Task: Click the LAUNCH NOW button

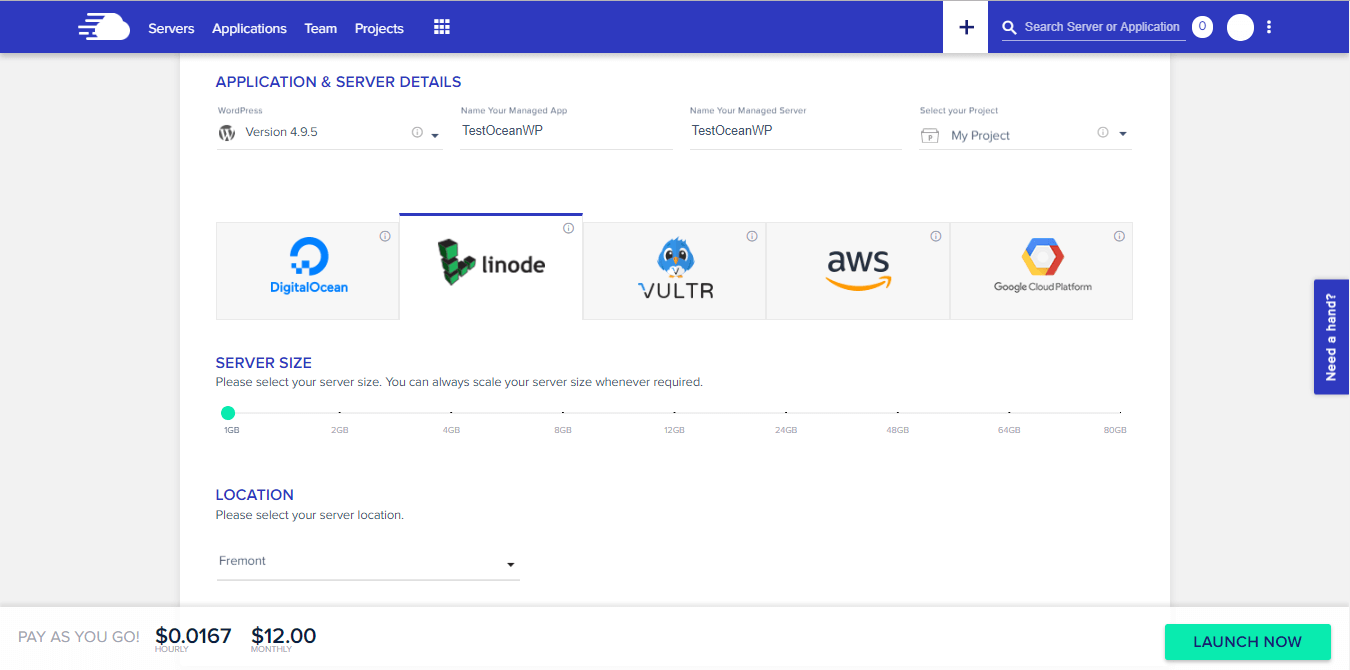Action: point(1248,642)
